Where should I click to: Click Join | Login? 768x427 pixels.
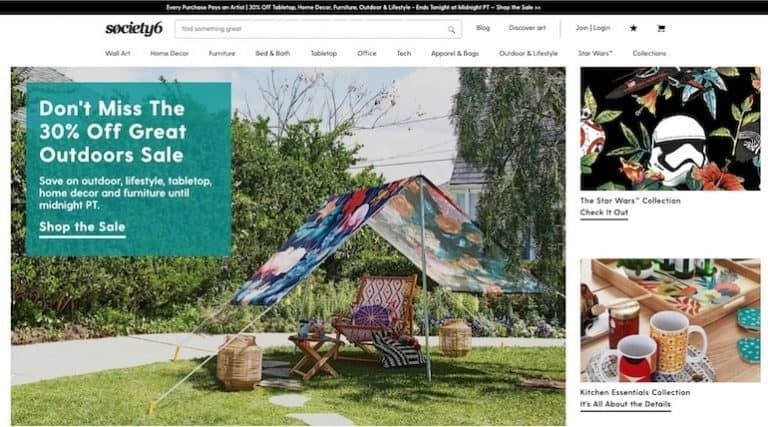593,28
